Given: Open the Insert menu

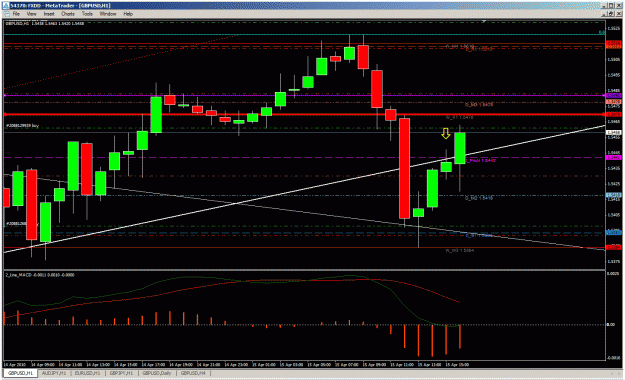Looking at the screenshot, I should (49, 14).
